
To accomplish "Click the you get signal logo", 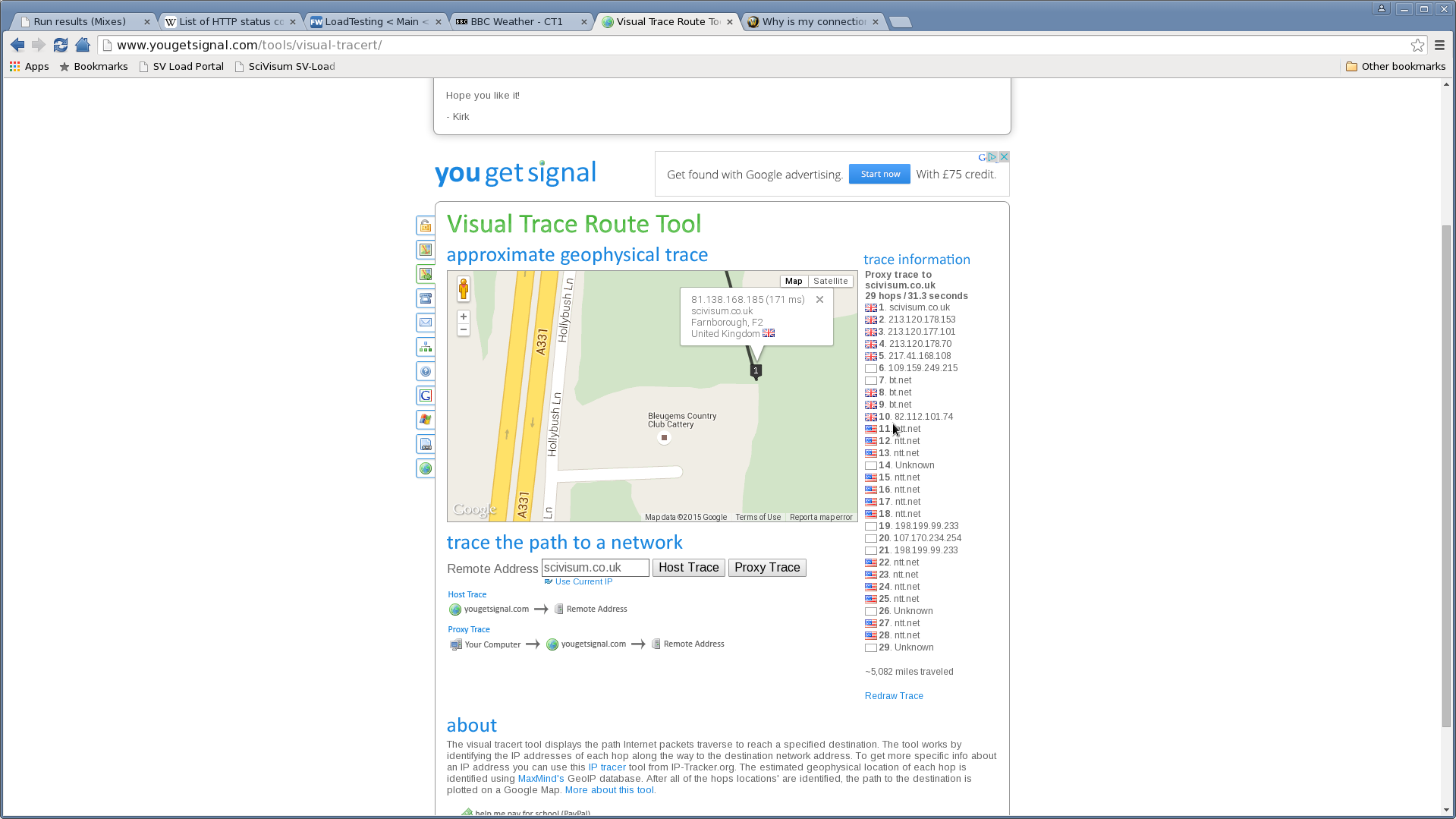I will 515,173.
